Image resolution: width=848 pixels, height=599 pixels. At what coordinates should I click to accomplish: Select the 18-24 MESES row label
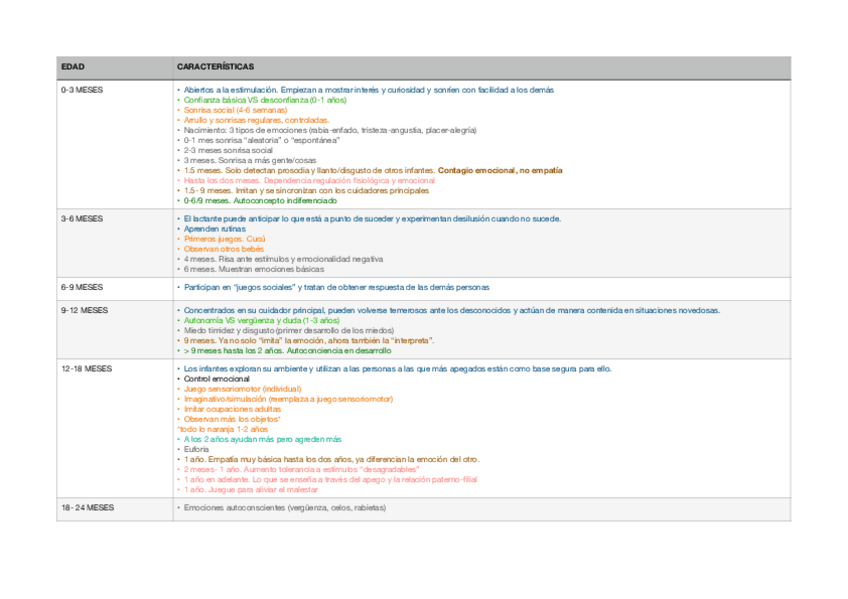88,508
